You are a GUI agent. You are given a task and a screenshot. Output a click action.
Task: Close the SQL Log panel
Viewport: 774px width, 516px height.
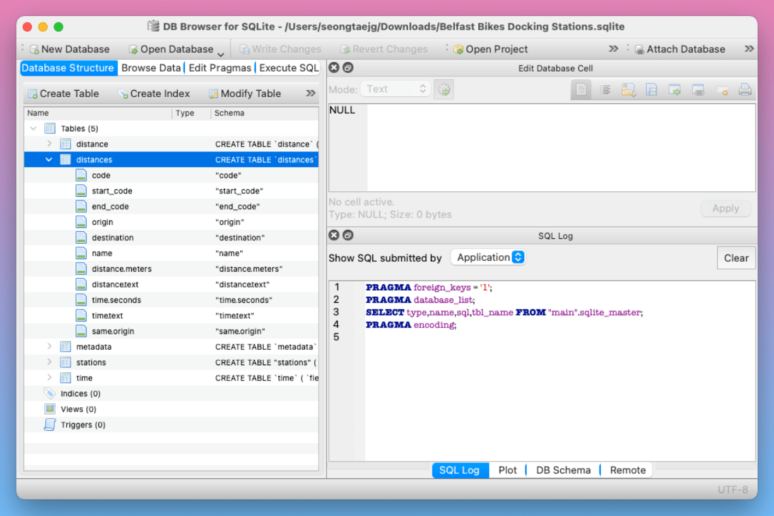coord(333,235)
